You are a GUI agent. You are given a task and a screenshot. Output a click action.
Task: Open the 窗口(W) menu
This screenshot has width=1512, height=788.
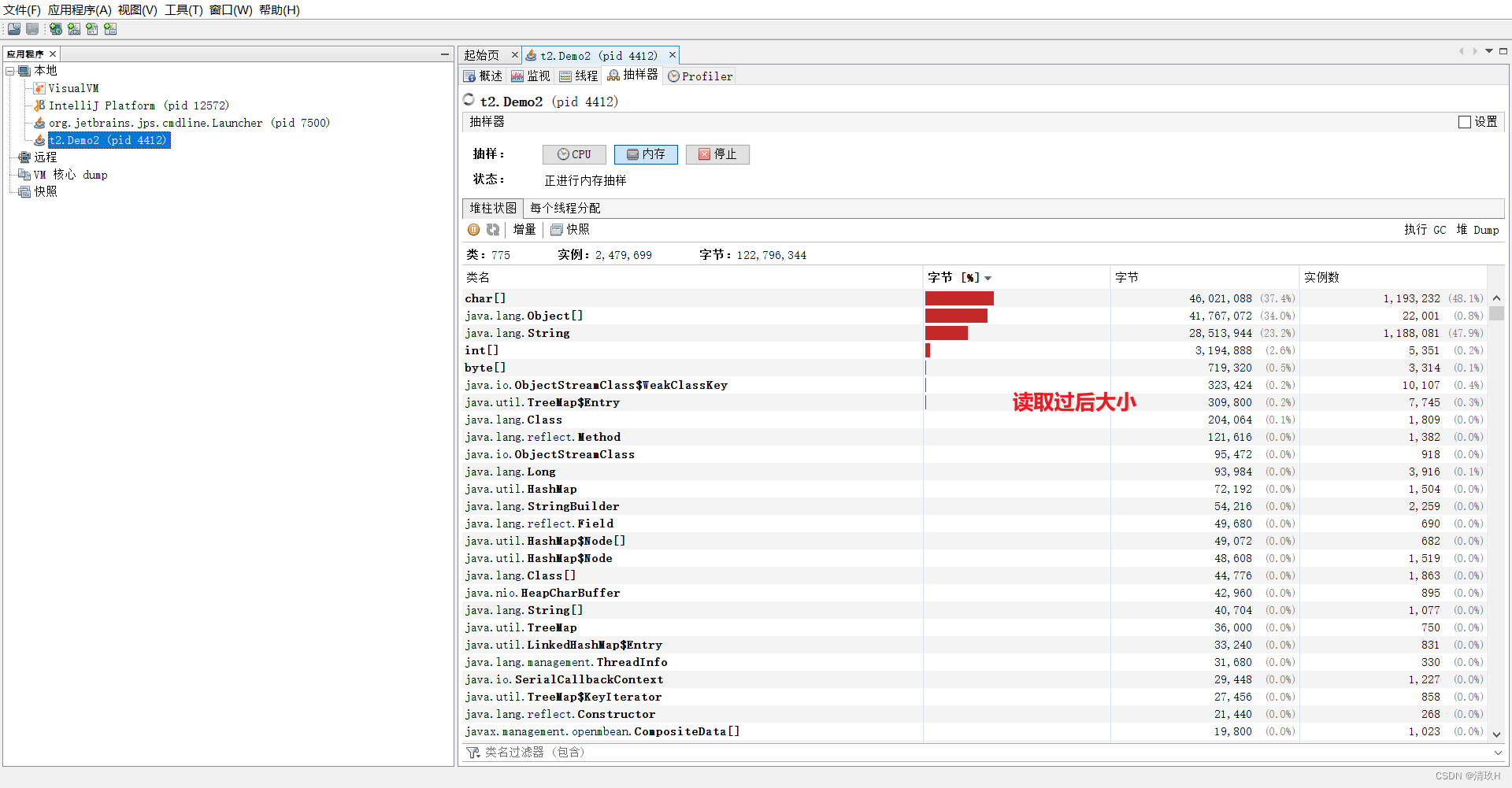tap(231, 10)
